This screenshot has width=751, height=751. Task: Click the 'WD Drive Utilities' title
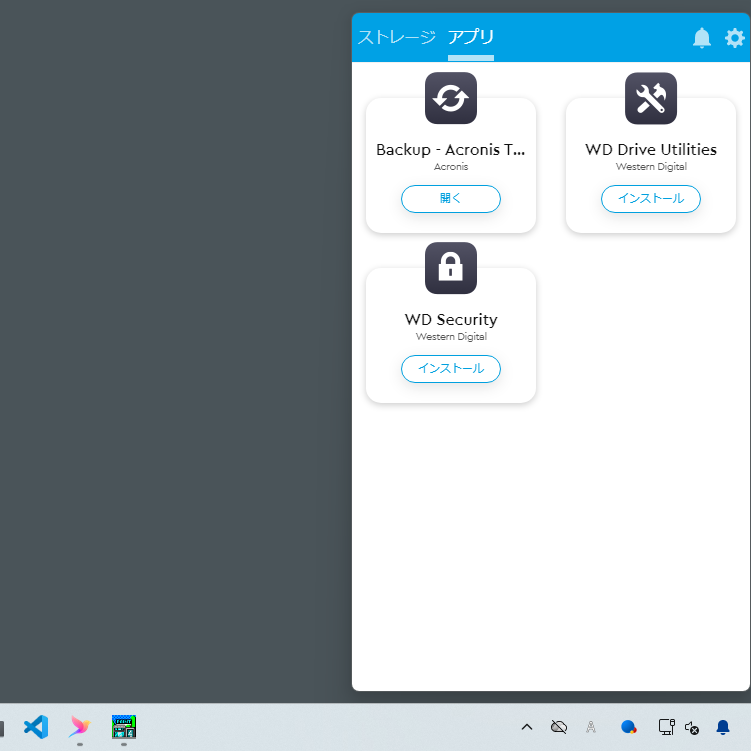tap(651, 149)
